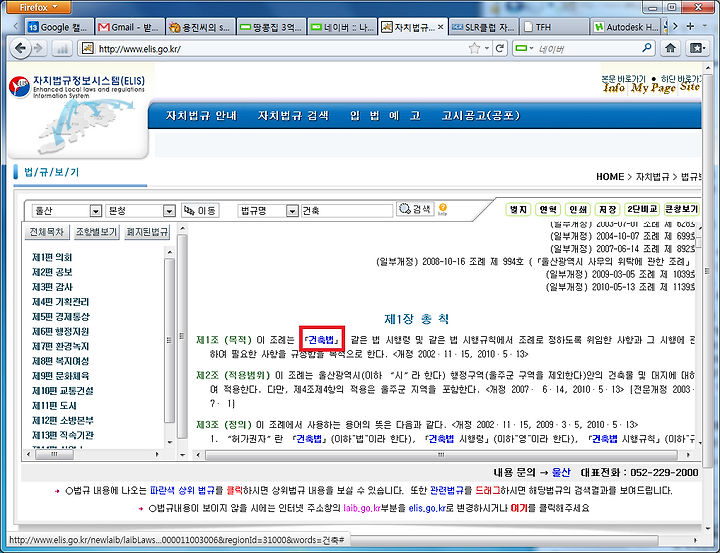Open My Page link
The height and width of the screenshot is (553, 720).
click(x=653, y=88)
